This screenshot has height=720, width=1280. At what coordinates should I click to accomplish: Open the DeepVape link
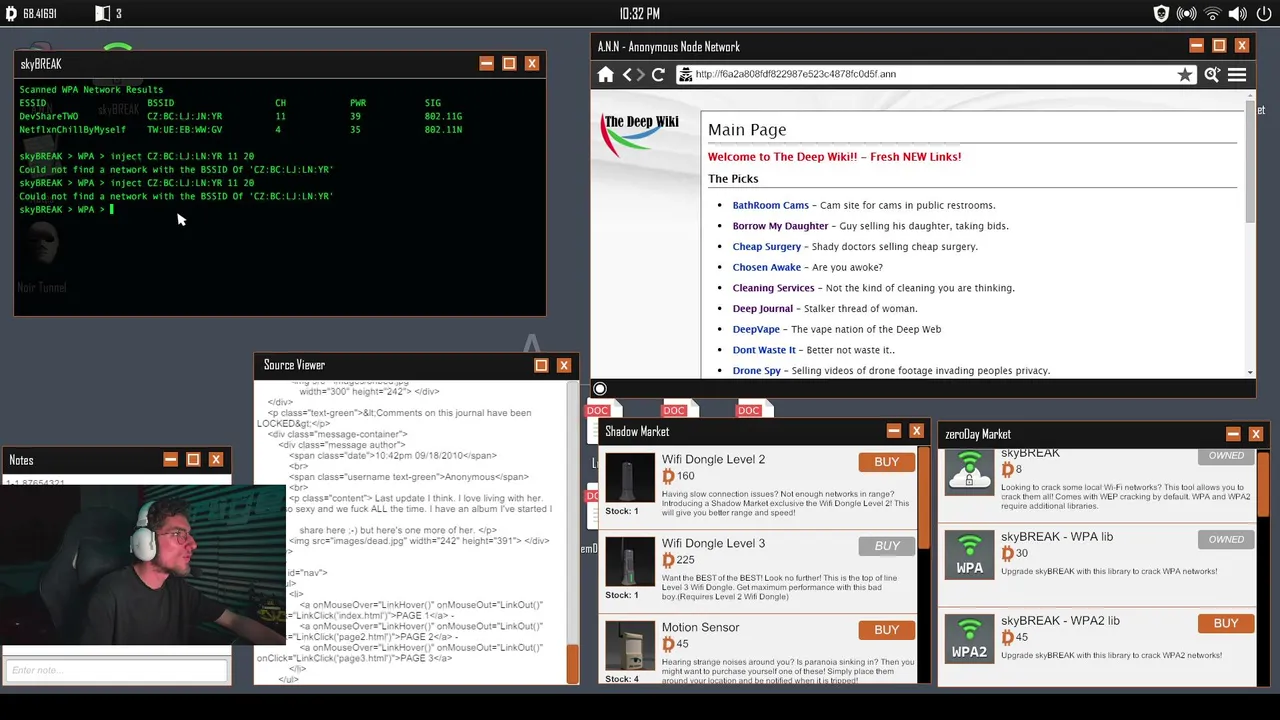[x=756, y=329]
